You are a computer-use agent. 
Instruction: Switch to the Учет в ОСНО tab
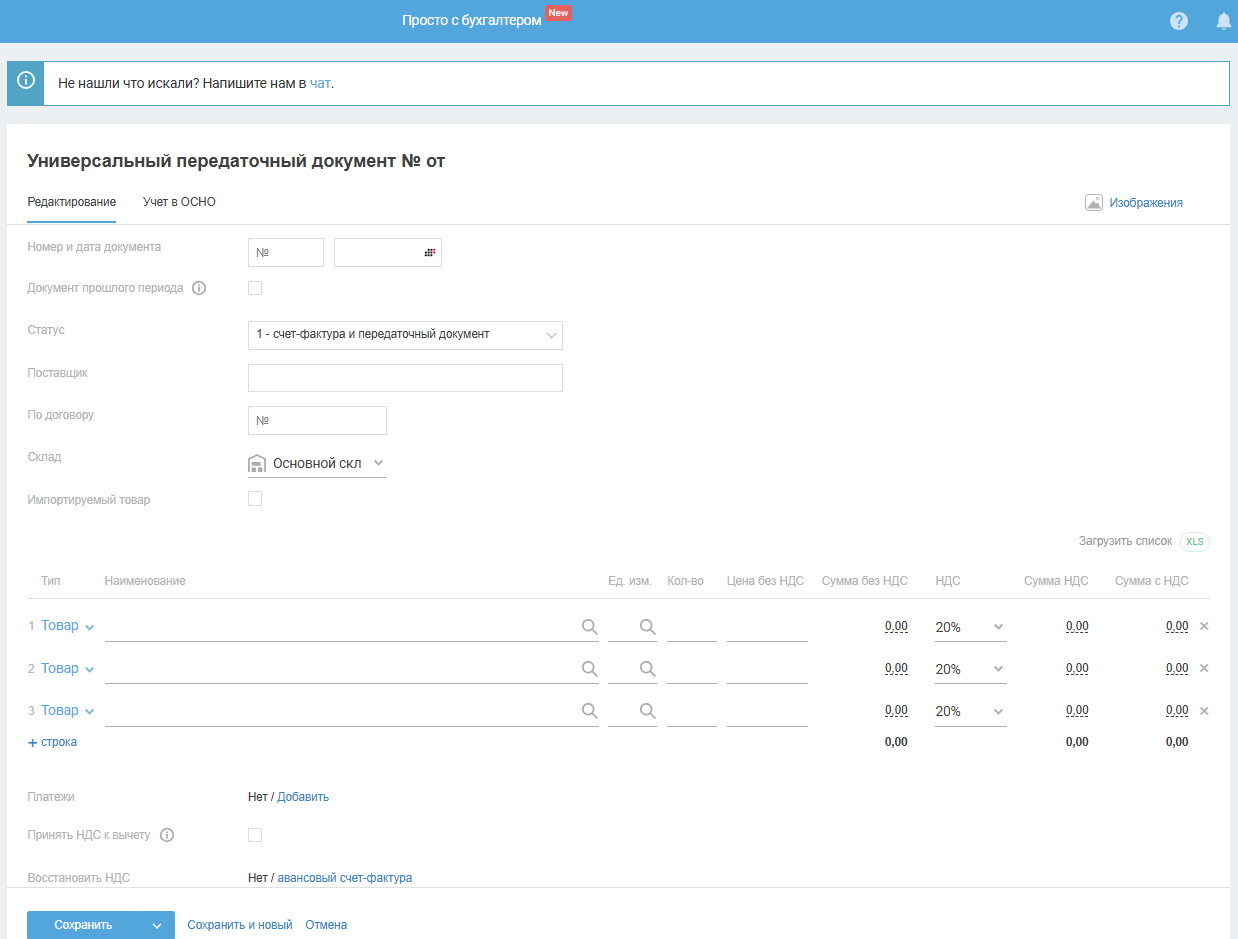coord(179,202)
